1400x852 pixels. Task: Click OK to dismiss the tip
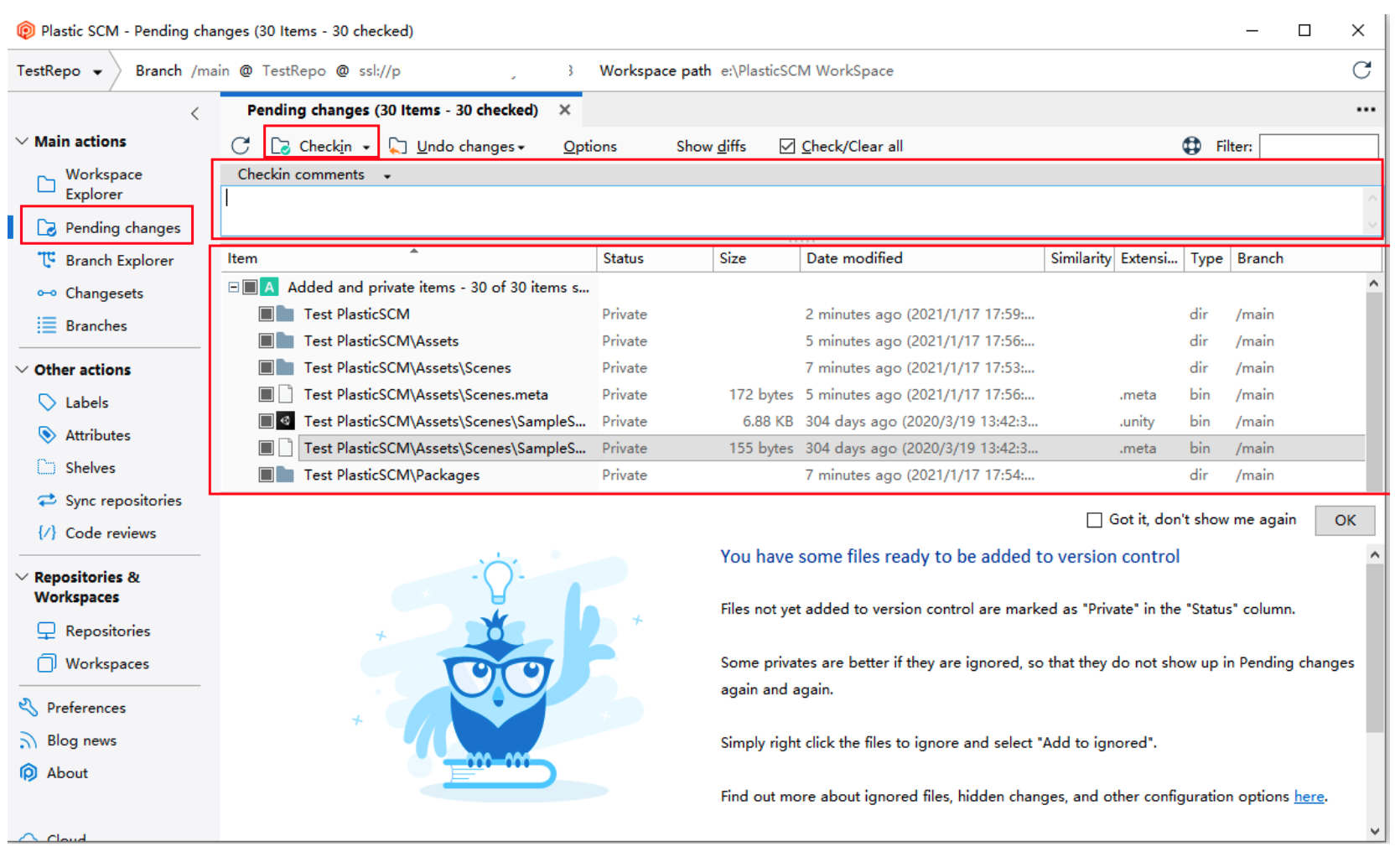pyautogui.click(x=1345, y=520)
